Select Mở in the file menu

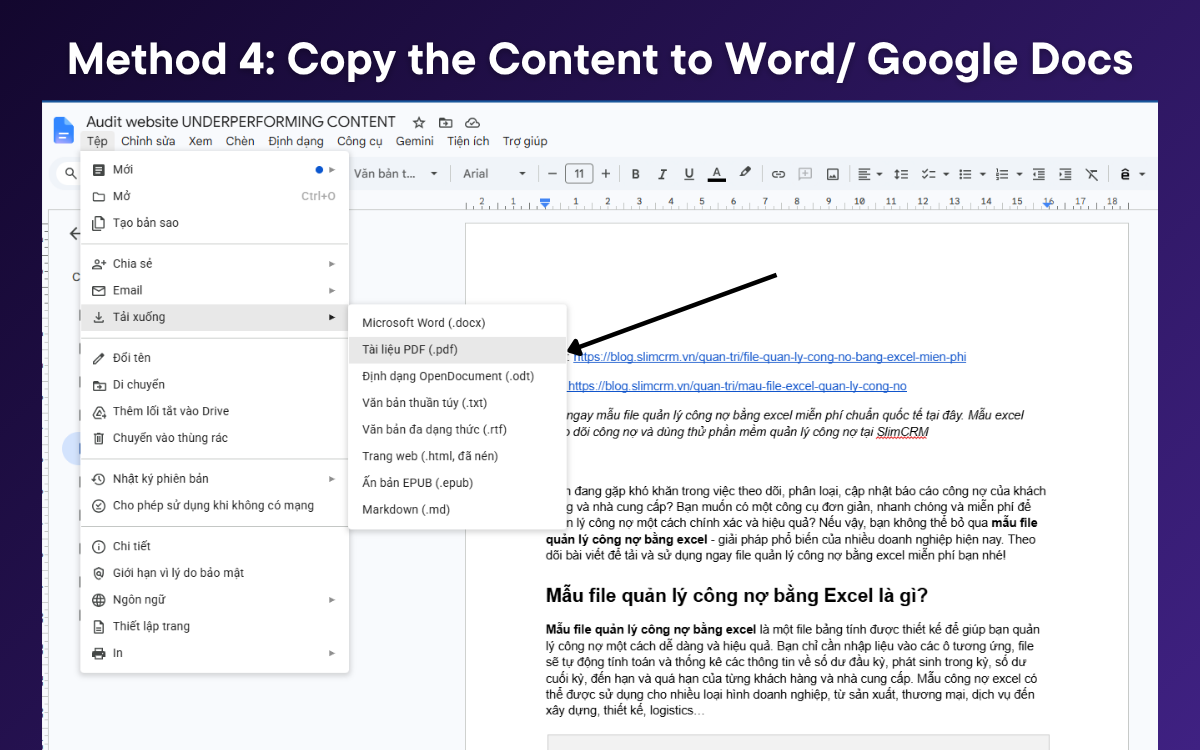(x=214, y=196)
